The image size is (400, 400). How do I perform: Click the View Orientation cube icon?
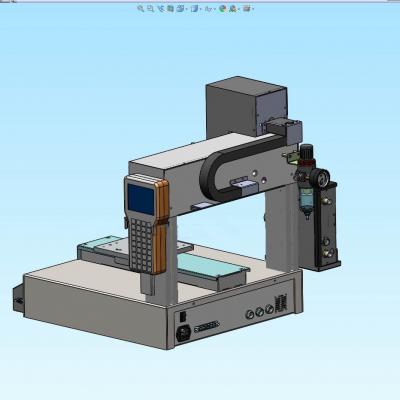[180, 9]
